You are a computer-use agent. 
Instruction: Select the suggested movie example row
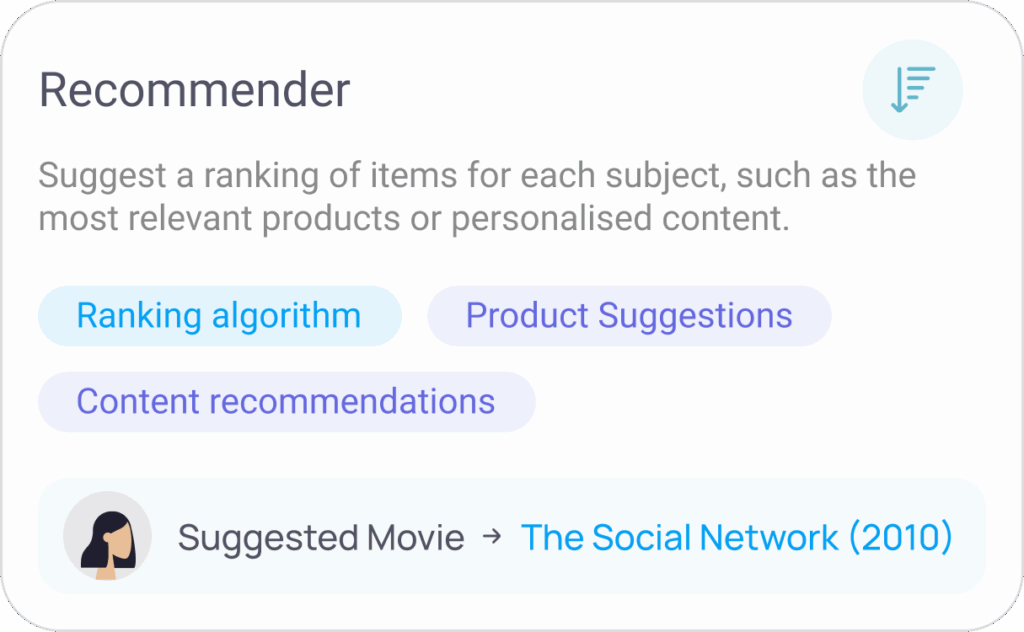(511, 536)
